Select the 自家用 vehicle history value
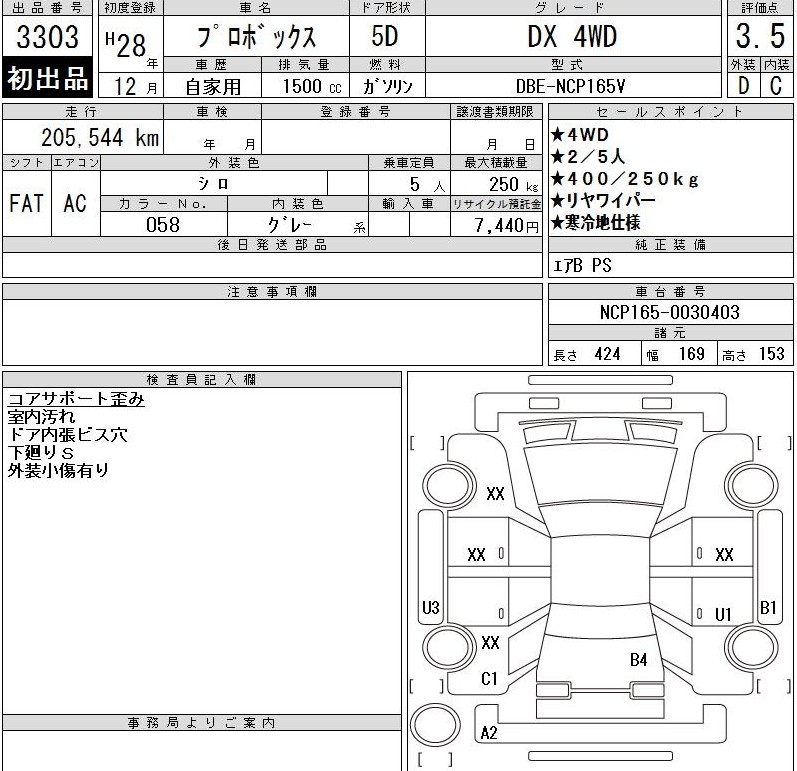797x771 pixels. tap(213, 87)
